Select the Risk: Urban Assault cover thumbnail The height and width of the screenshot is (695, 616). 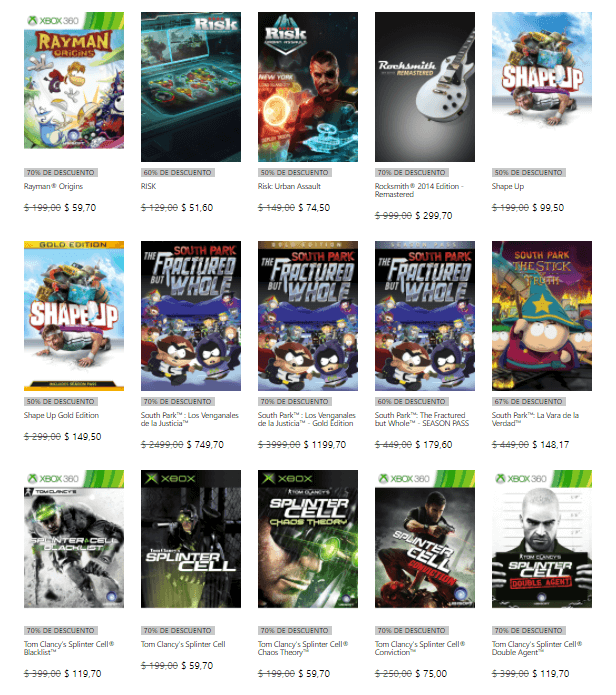click(x=308, y=87)
